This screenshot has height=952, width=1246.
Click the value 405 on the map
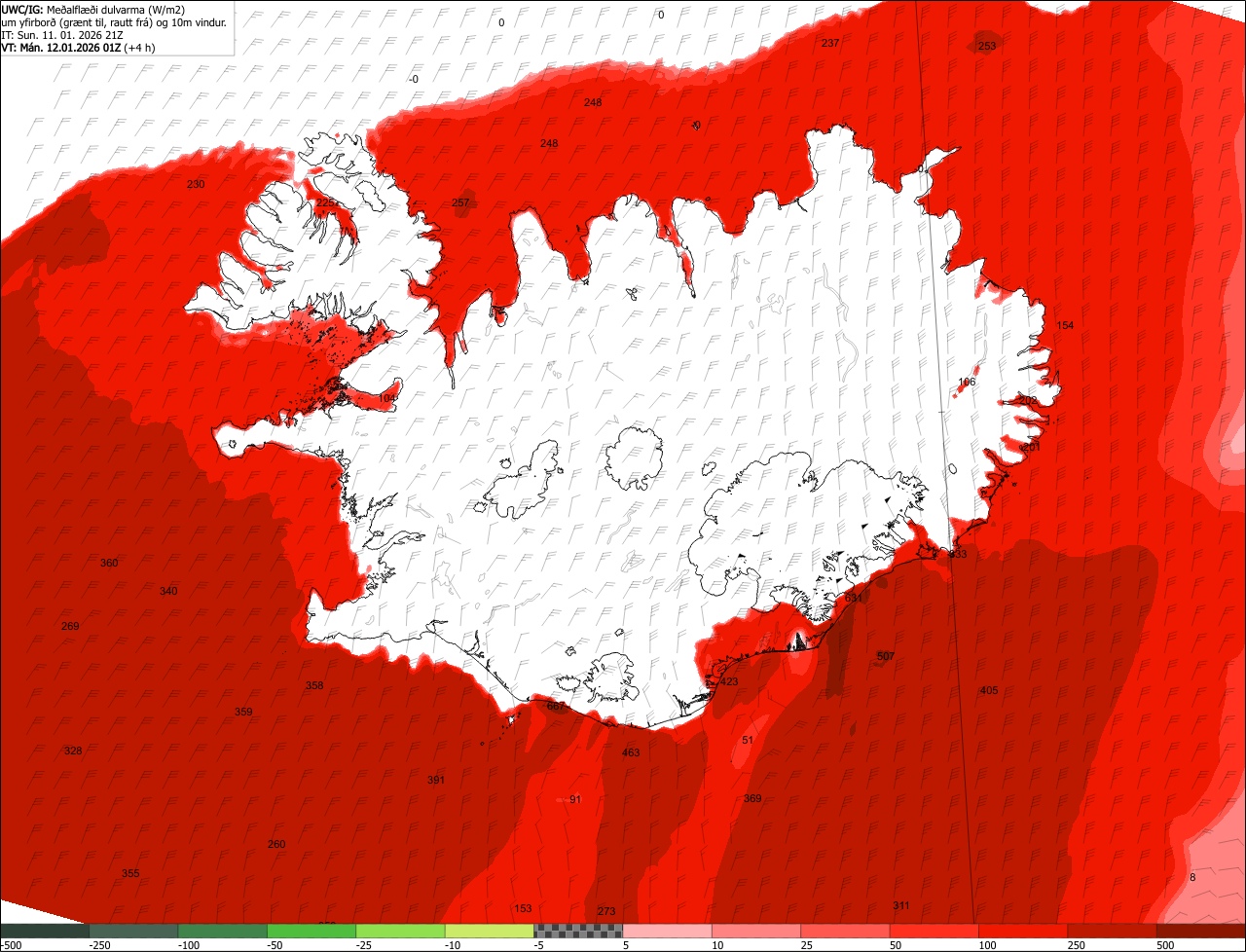click(x=989, y=691)
